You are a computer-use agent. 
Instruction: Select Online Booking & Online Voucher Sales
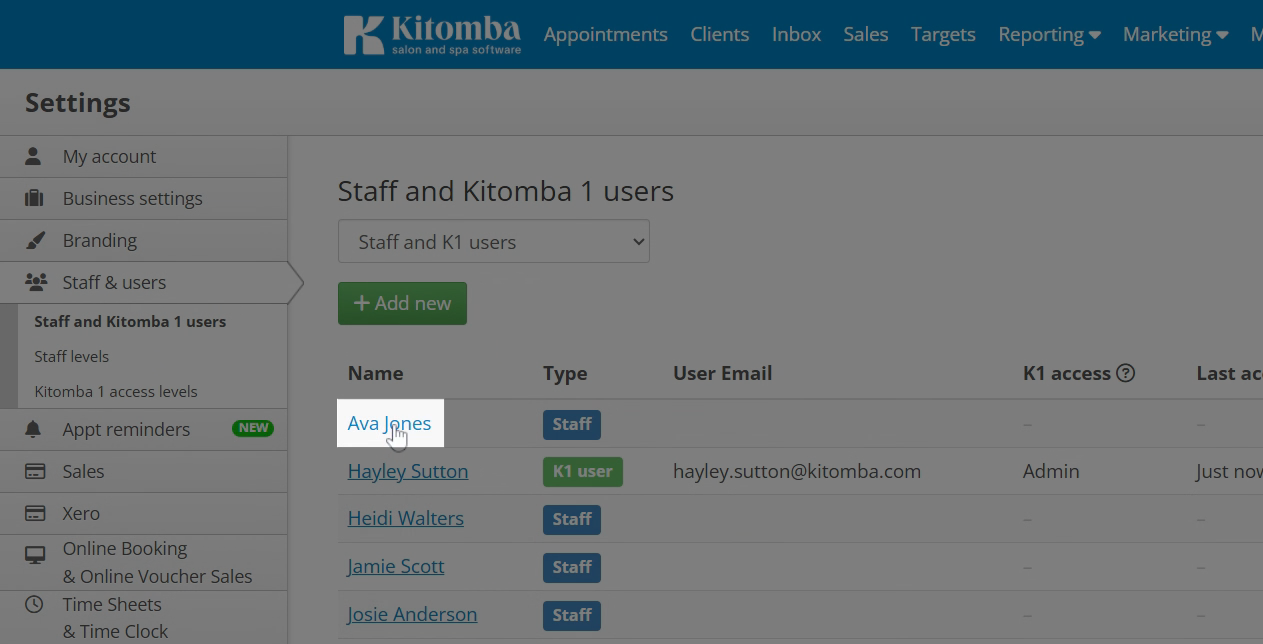(144, 562)
